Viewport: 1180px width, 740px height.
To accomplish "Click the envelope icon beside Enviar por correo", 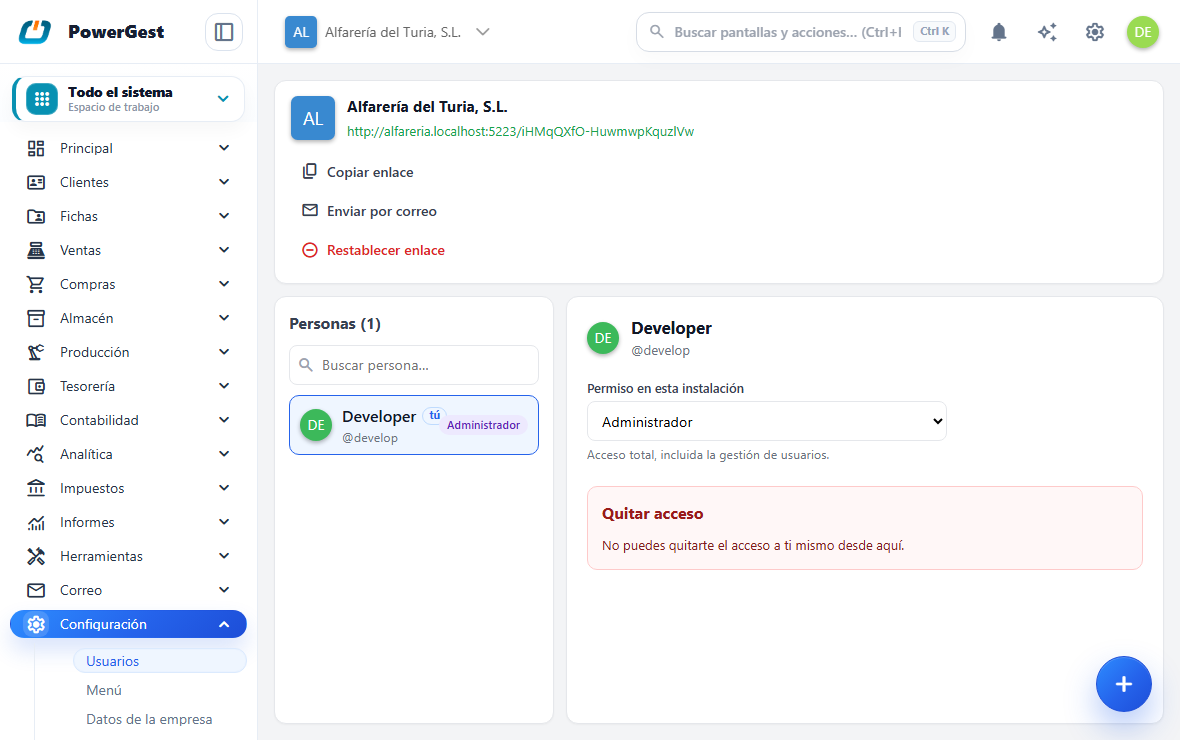I will click(x=309, y=211).
